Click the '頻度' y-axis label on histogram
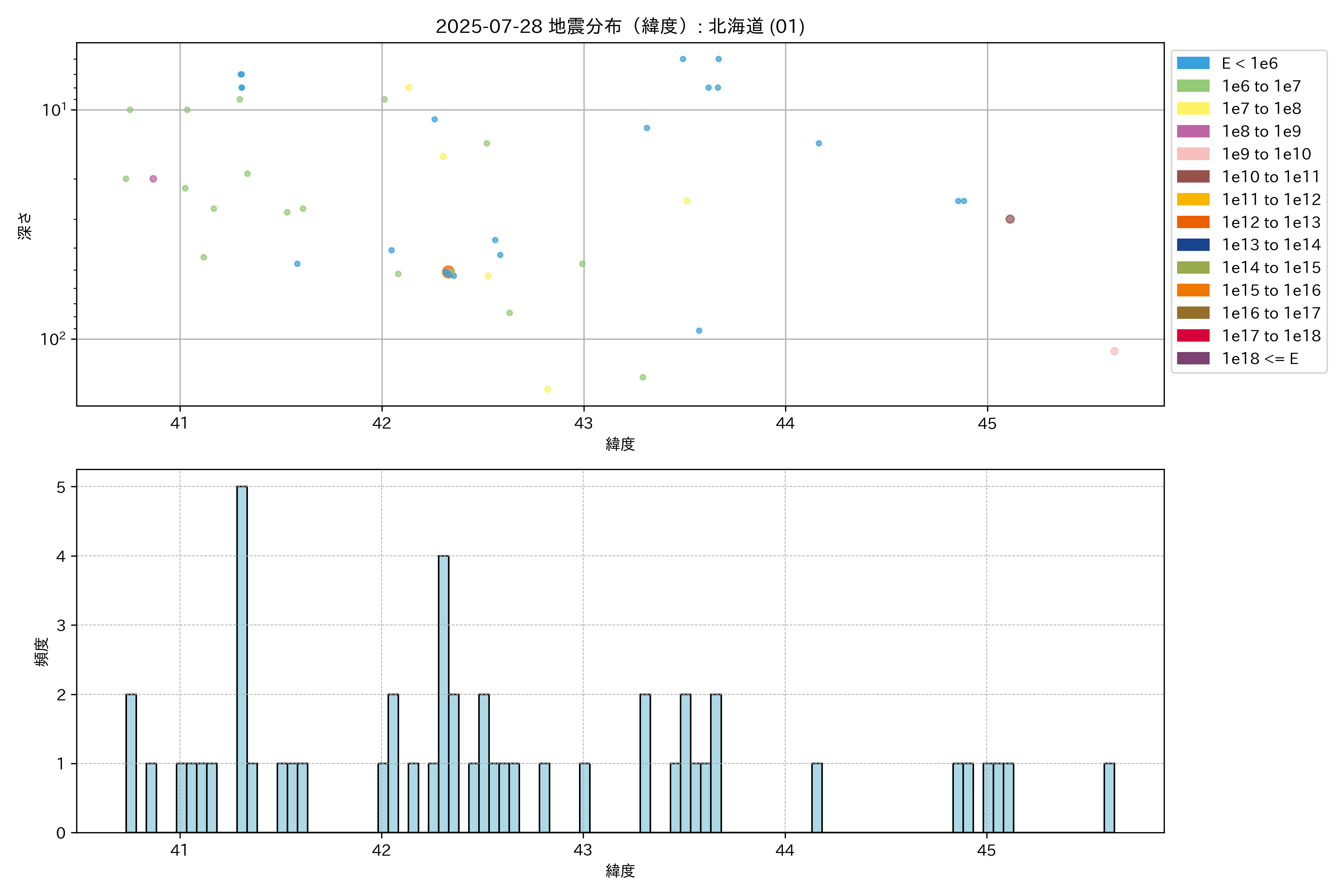The height and width of the screenshot is (896, 1344). [42, 652]
